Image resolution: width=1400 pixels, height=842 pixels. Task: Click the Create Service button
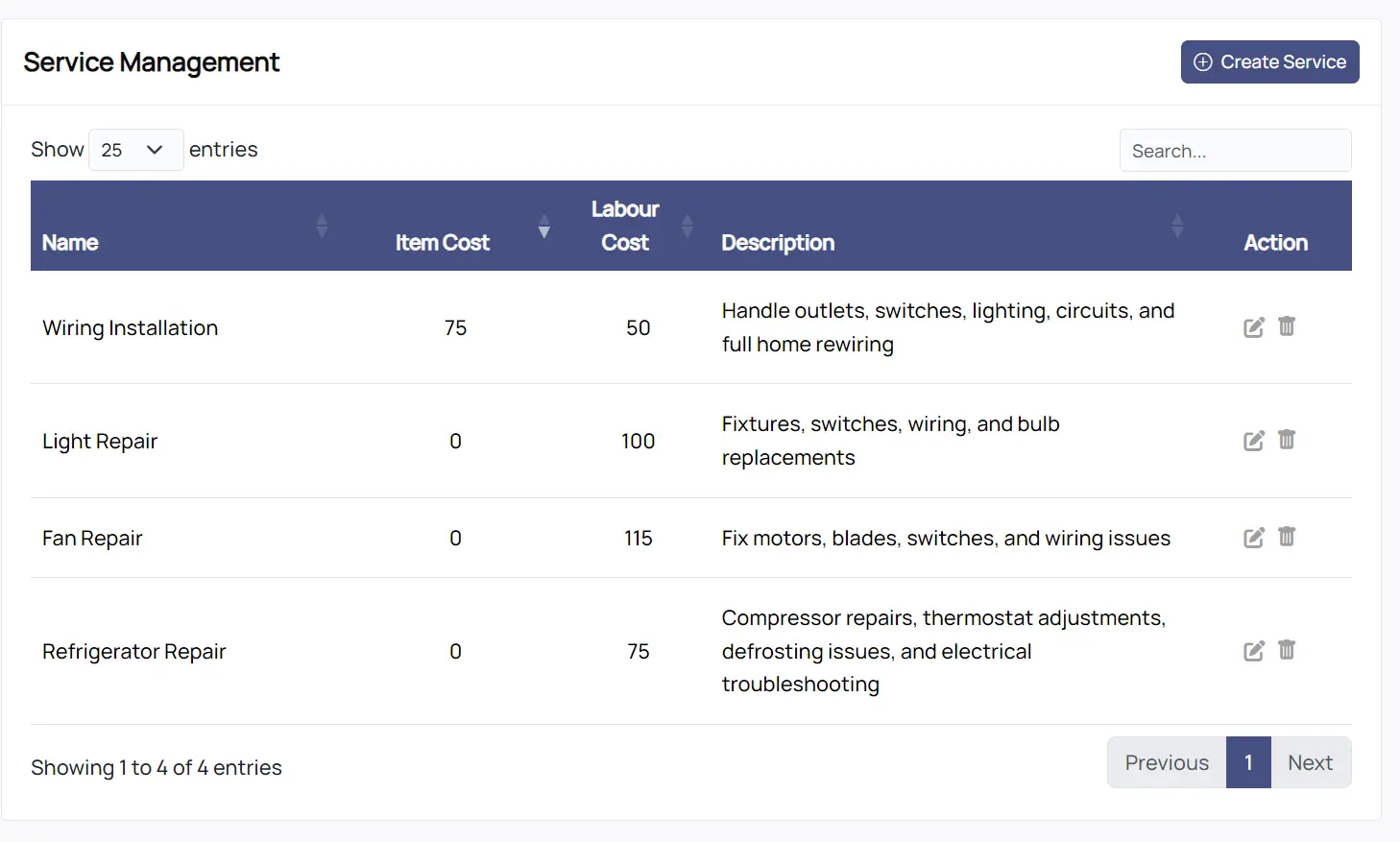tap(1269, 62)
